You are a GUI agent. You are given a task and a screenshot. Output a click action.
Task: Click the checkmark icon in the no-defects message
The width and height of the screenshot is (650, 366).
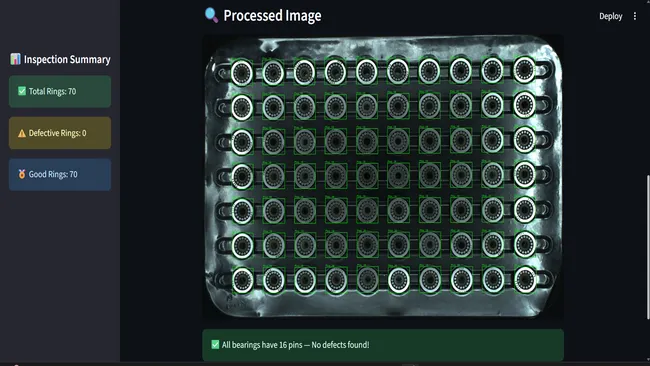(215, 344)
